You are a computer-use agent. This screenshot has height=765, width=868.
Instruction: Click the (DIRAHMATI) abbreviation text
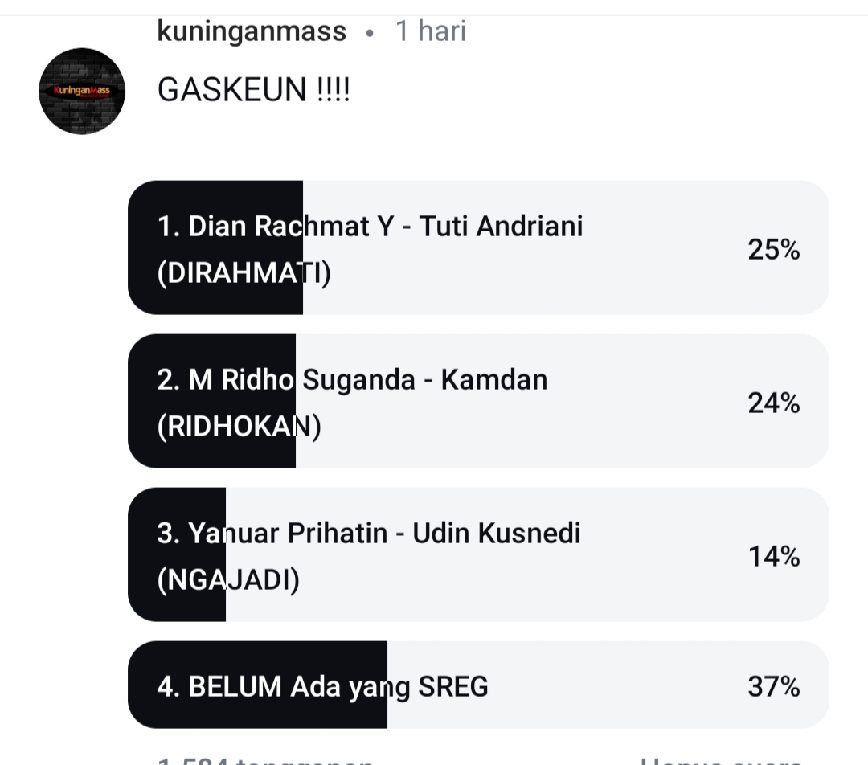pos(244,273)
